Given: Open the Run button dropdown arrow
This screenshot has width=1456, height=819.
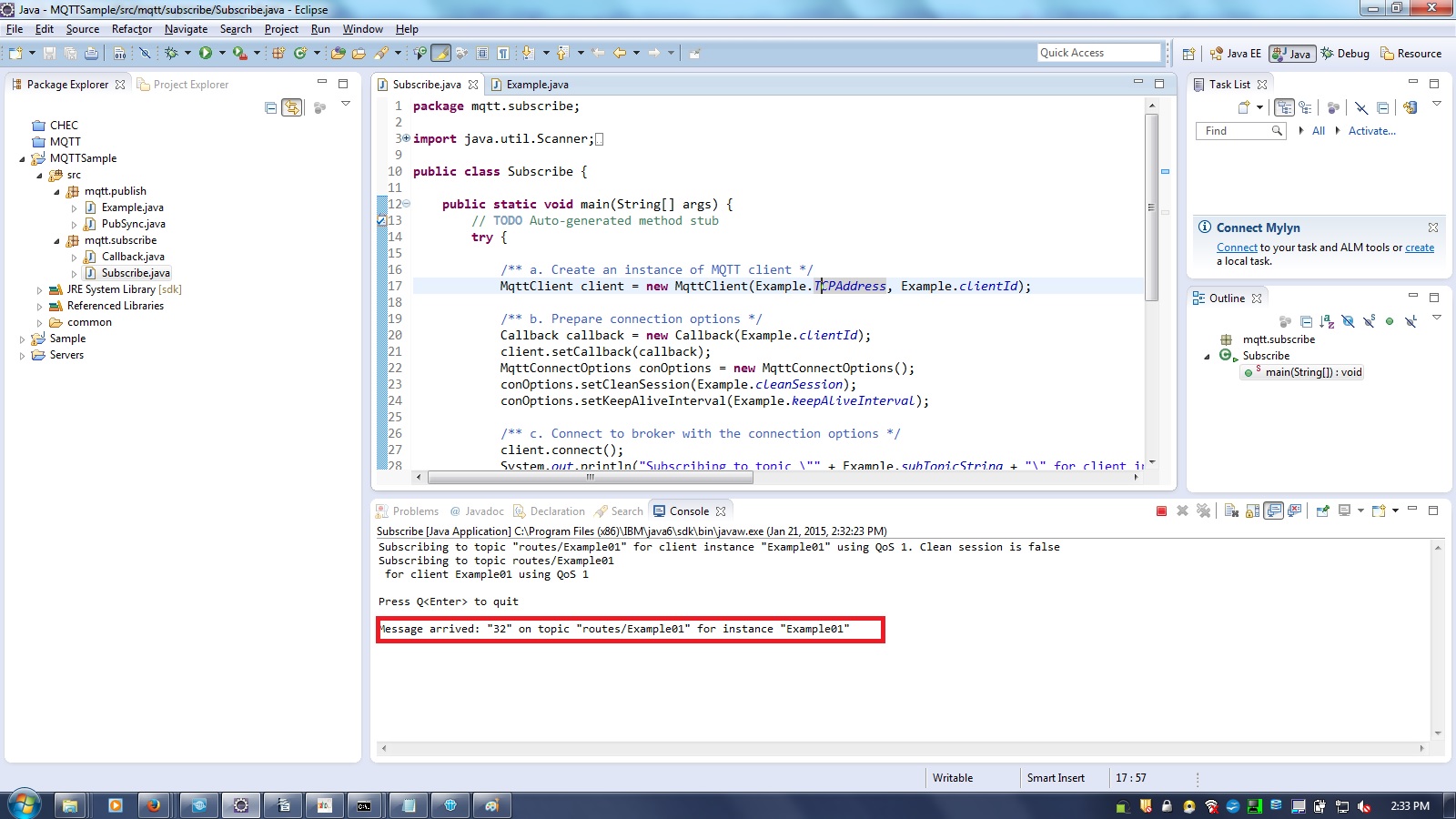Looking at the screenshot, I should (x=221, y=54).
